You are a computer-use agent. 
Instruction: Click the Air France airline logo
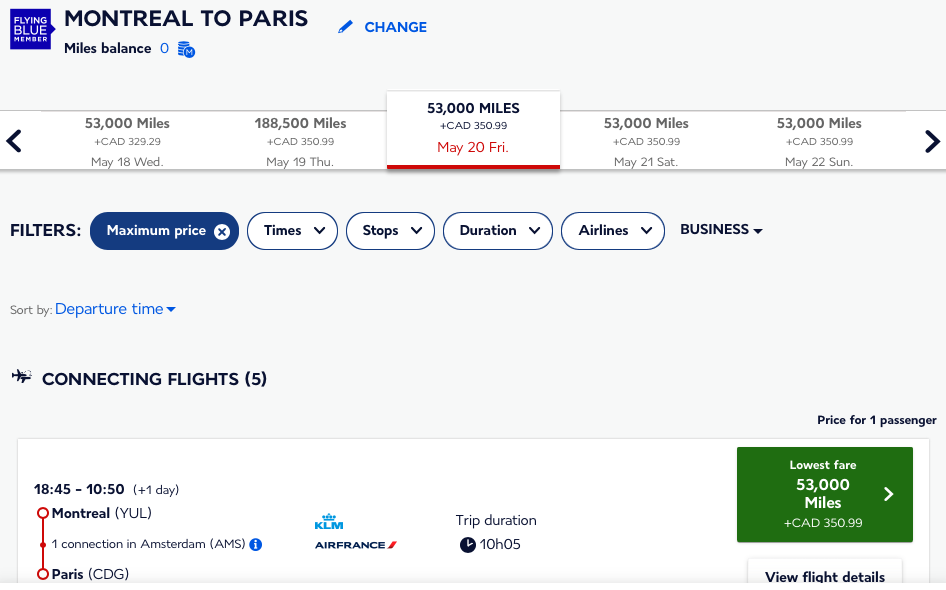355,545
